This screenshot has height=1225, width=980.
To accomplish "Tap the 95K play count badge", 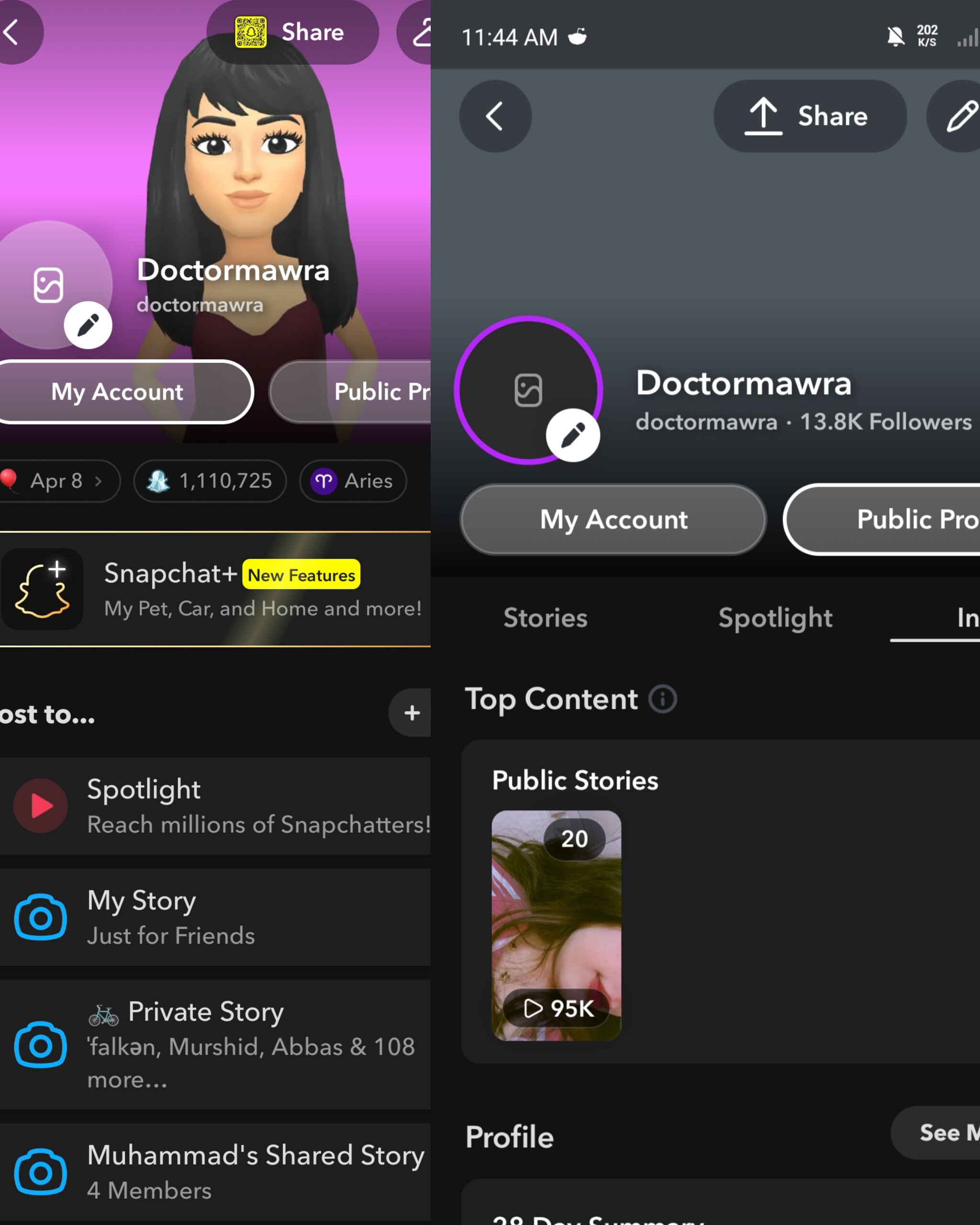I will 557,1008.
